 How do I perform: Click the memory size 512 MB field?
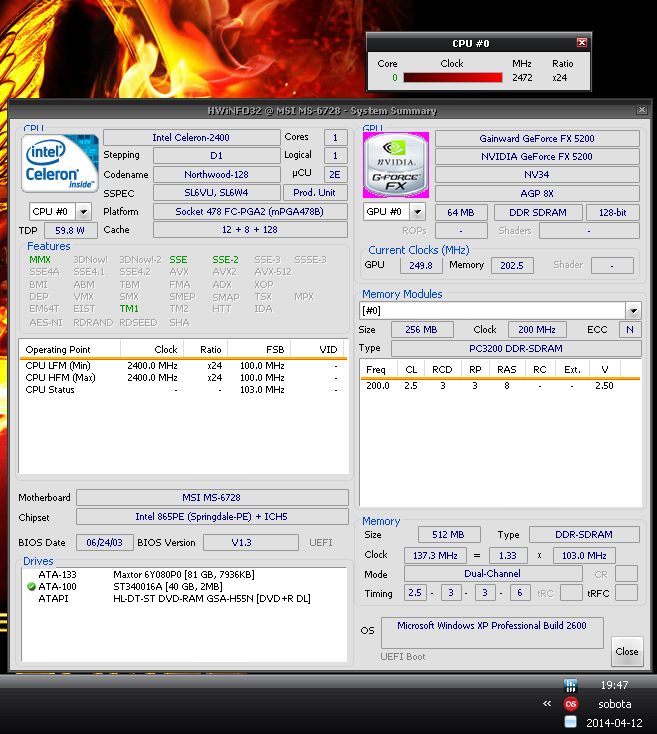pos(449,535)
